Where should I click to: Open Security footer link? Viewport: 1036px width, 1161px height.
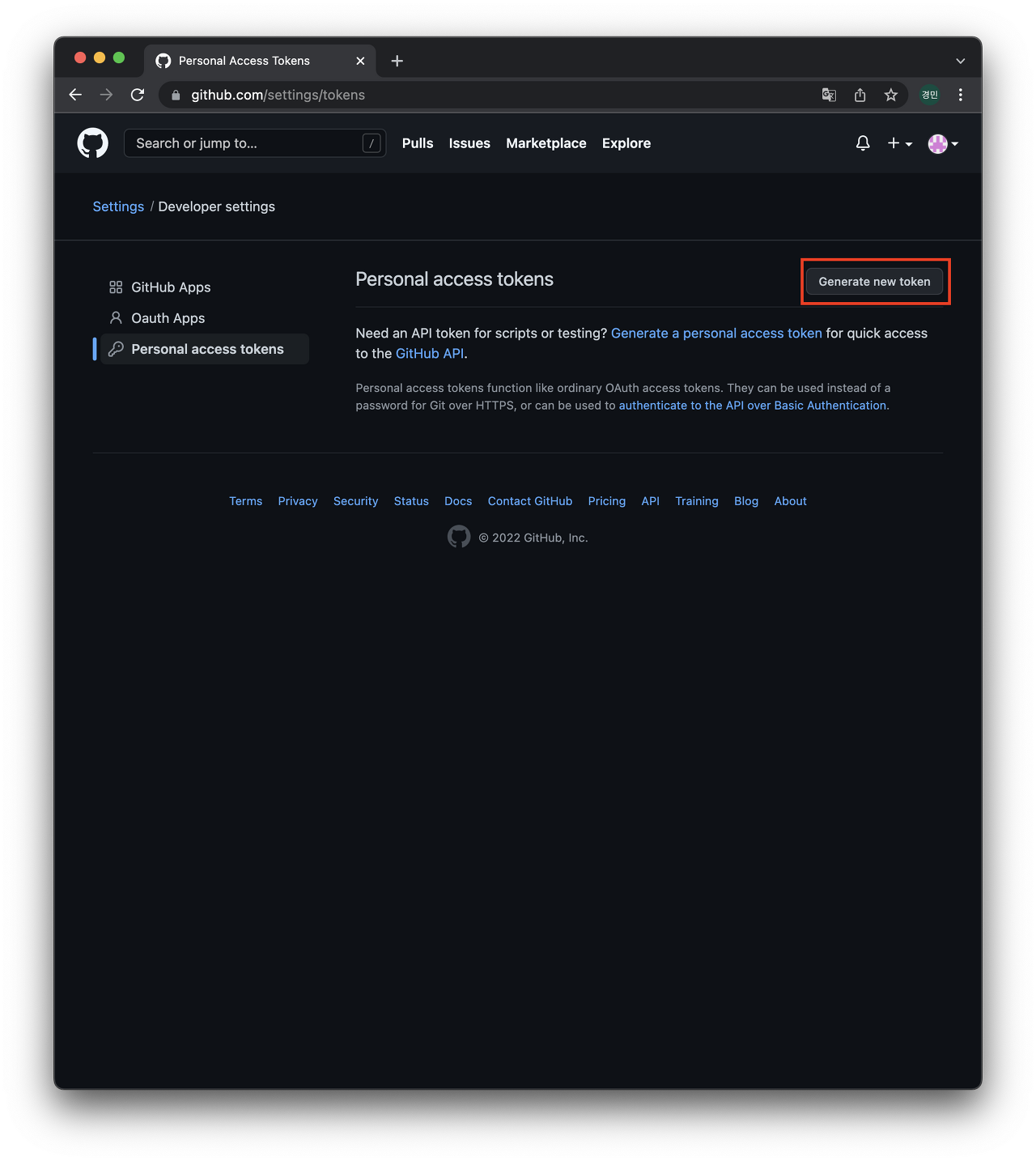tap(356, 501)
